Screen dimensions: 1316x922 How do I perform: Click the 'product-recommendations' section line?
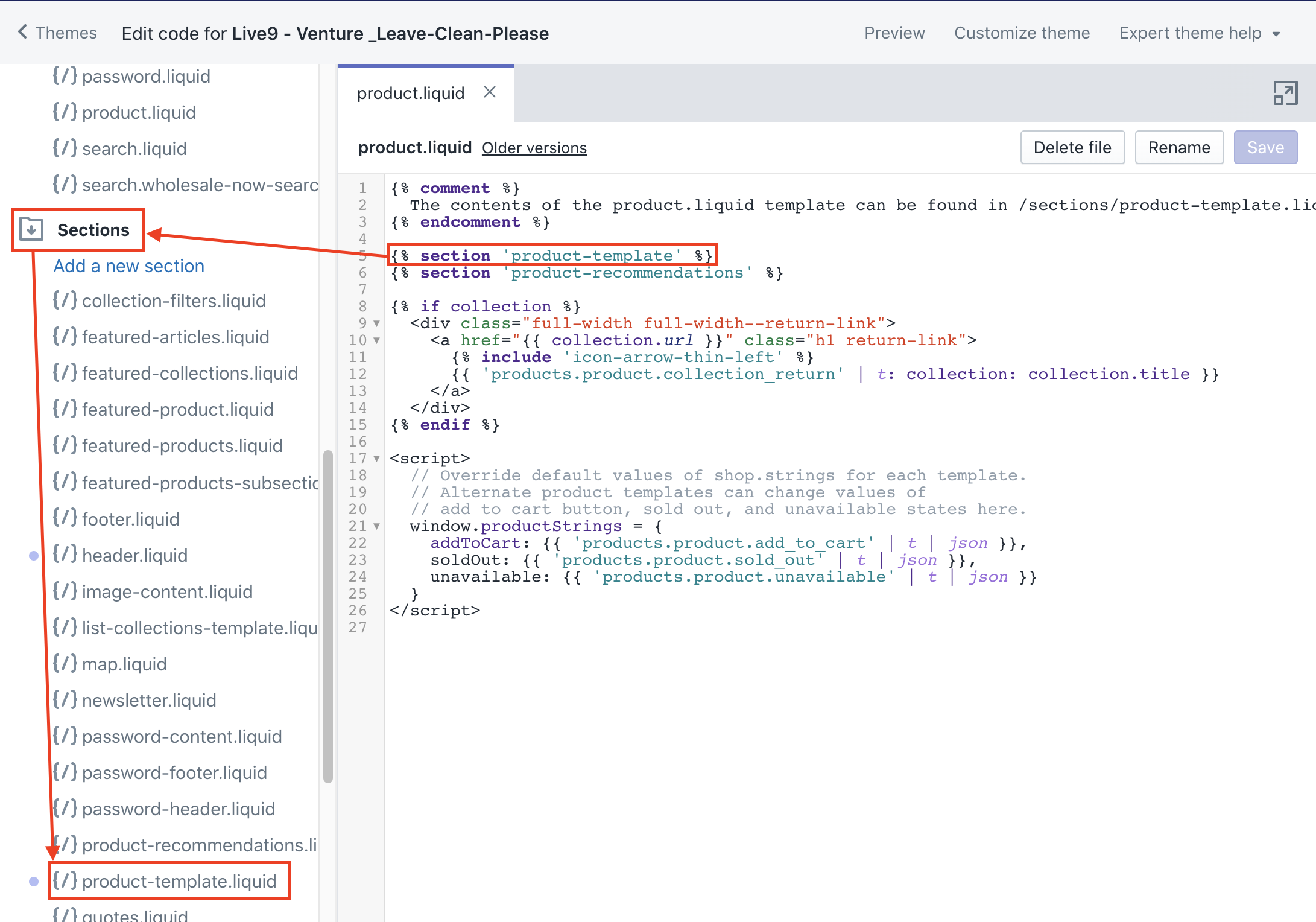[587, 273]
